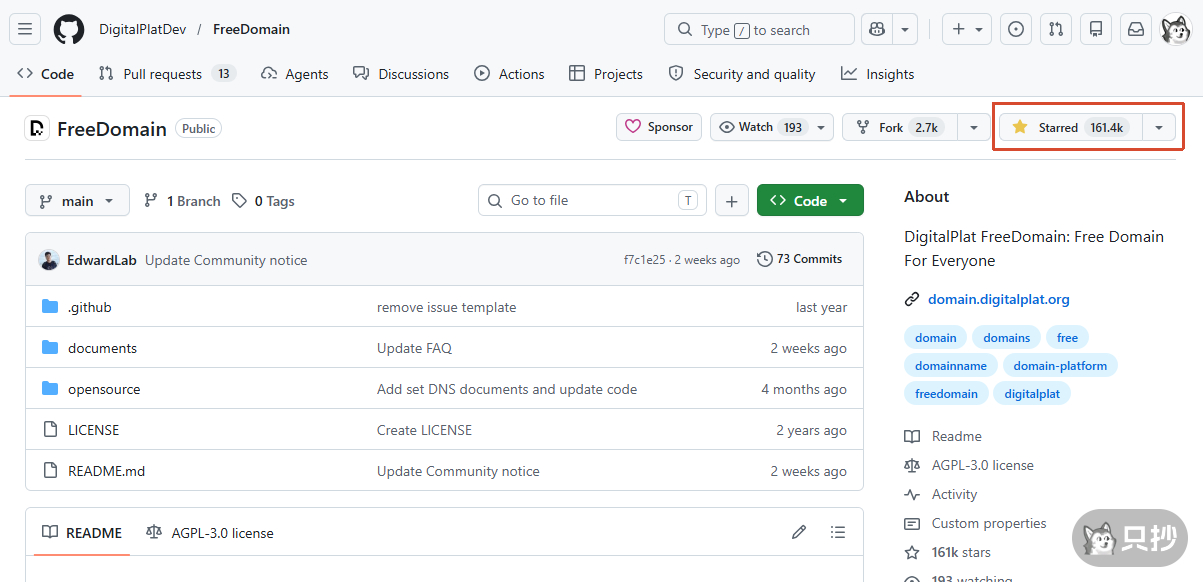
Task: Open the Insights tab
Action: [x=877, y=74]
